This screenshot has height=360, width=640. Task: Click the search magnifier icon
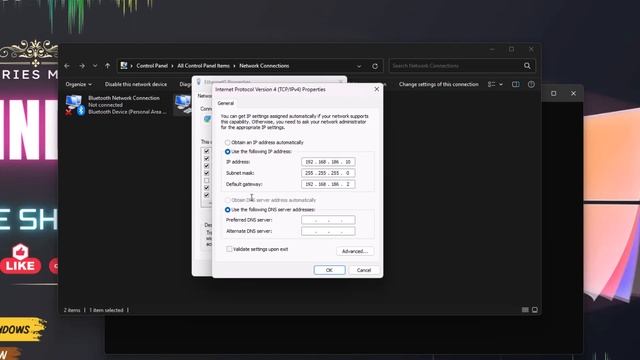(527, 66)
